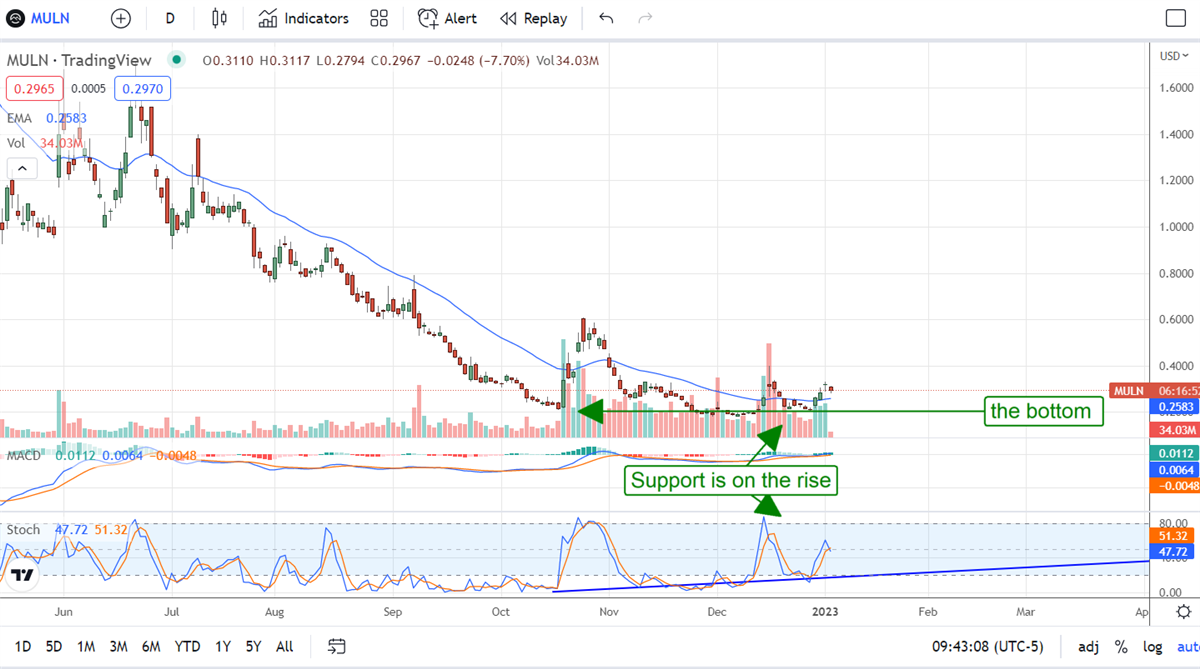Click the 0.2970 buy price button
Viewport: 1200px width, 669px height.
143,88
